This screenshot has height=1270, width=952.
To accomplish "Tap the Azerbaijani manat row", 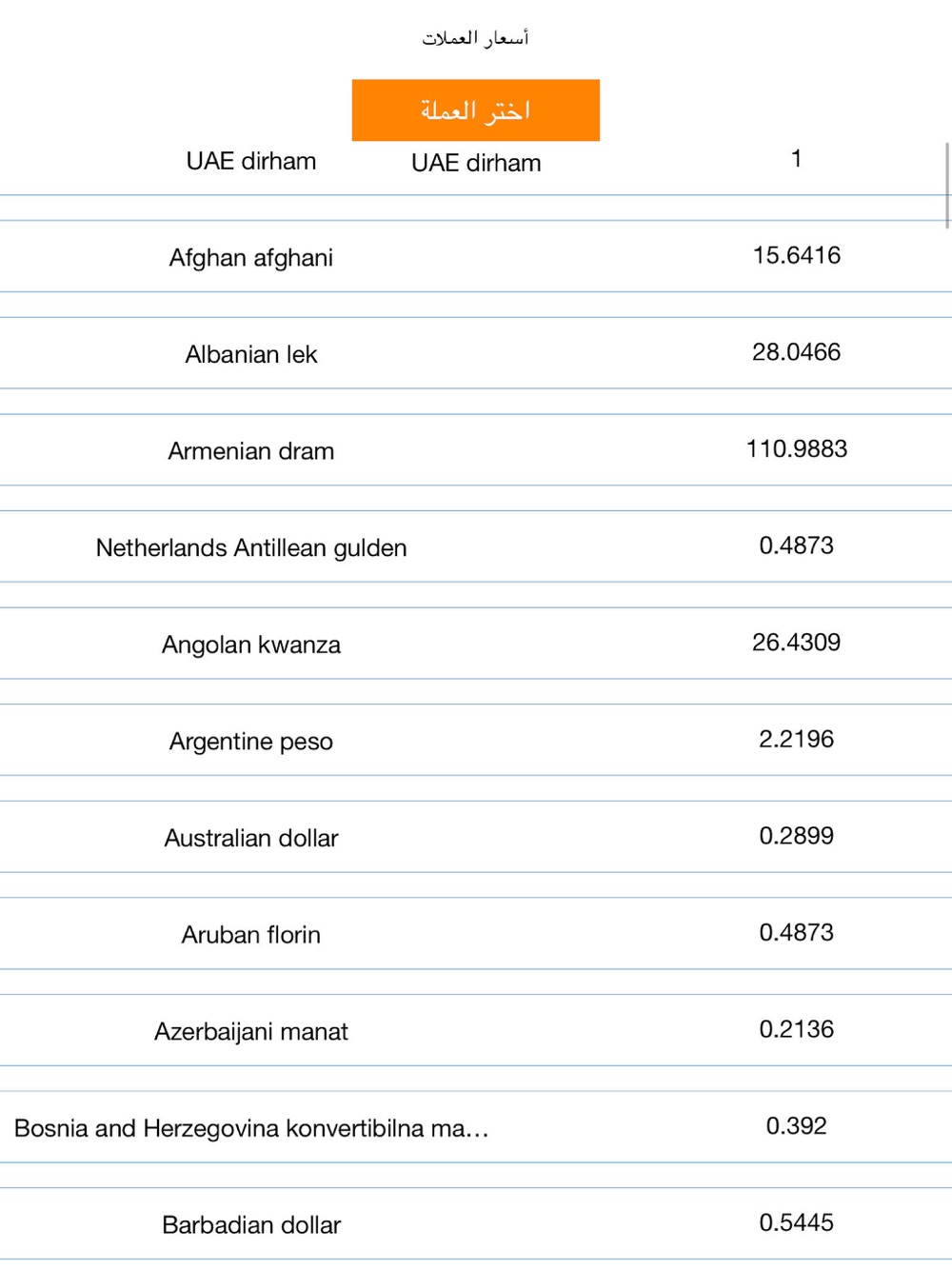I will point(251,1031).
